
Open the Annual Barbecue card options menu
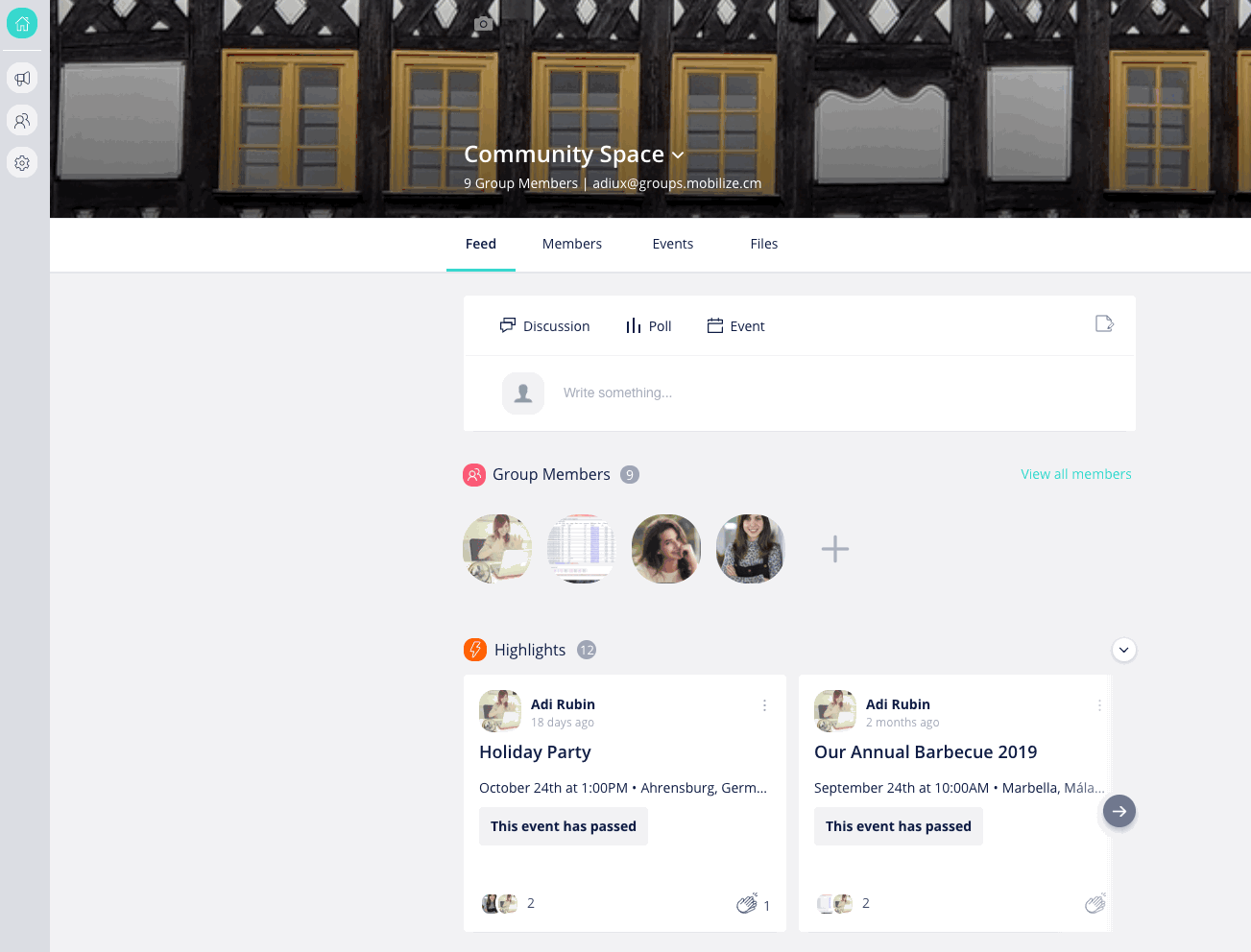point(1099,705)
